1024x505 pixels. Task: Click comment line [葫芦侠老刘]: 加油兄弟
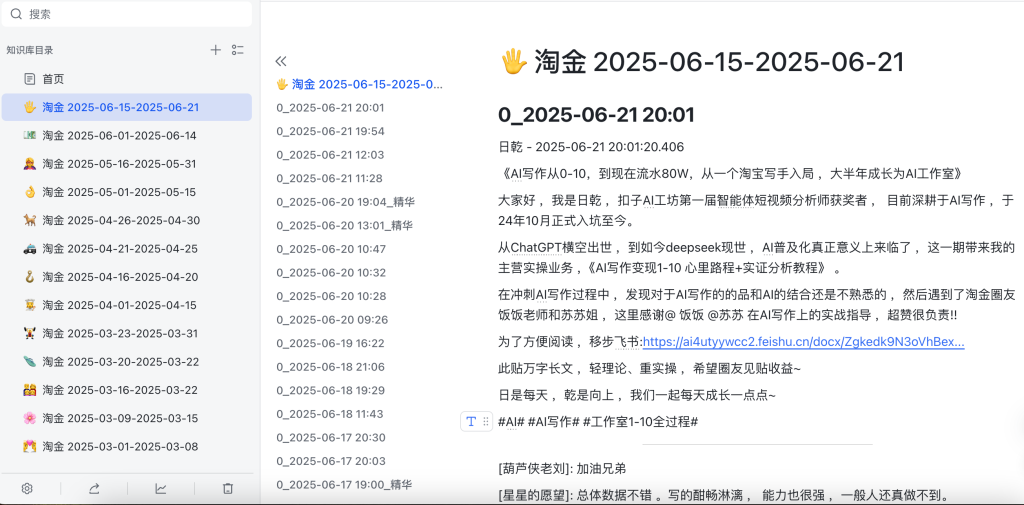[x=562, y=468]
